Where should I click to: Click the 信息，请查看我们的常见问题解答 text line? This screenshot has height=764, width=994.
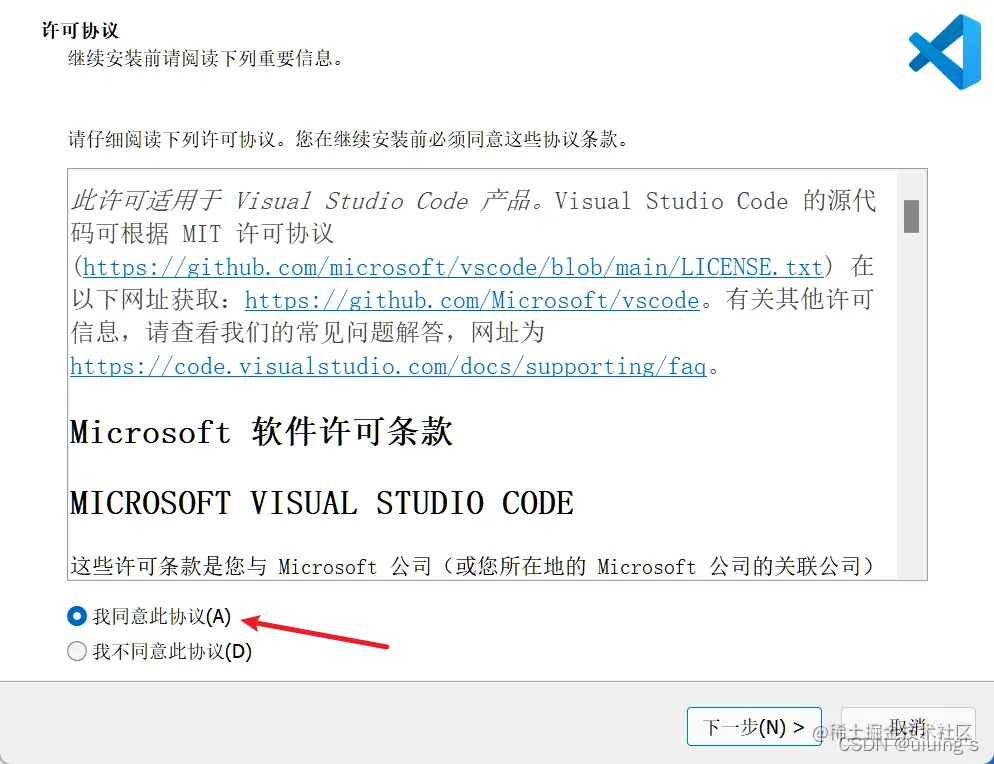pos(307,332)
